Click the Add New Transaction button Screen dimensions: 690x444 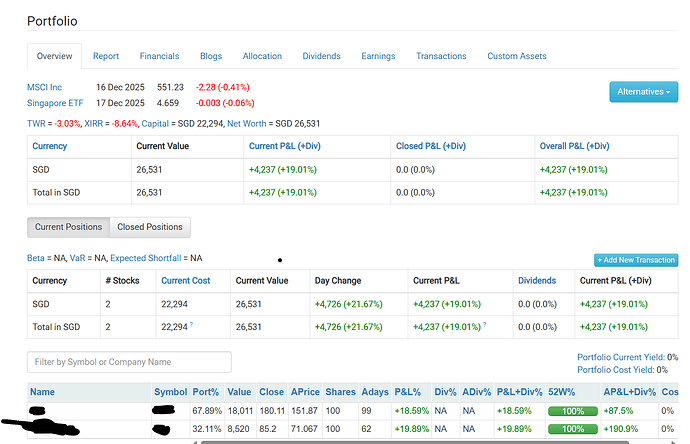tap(635, 260)
